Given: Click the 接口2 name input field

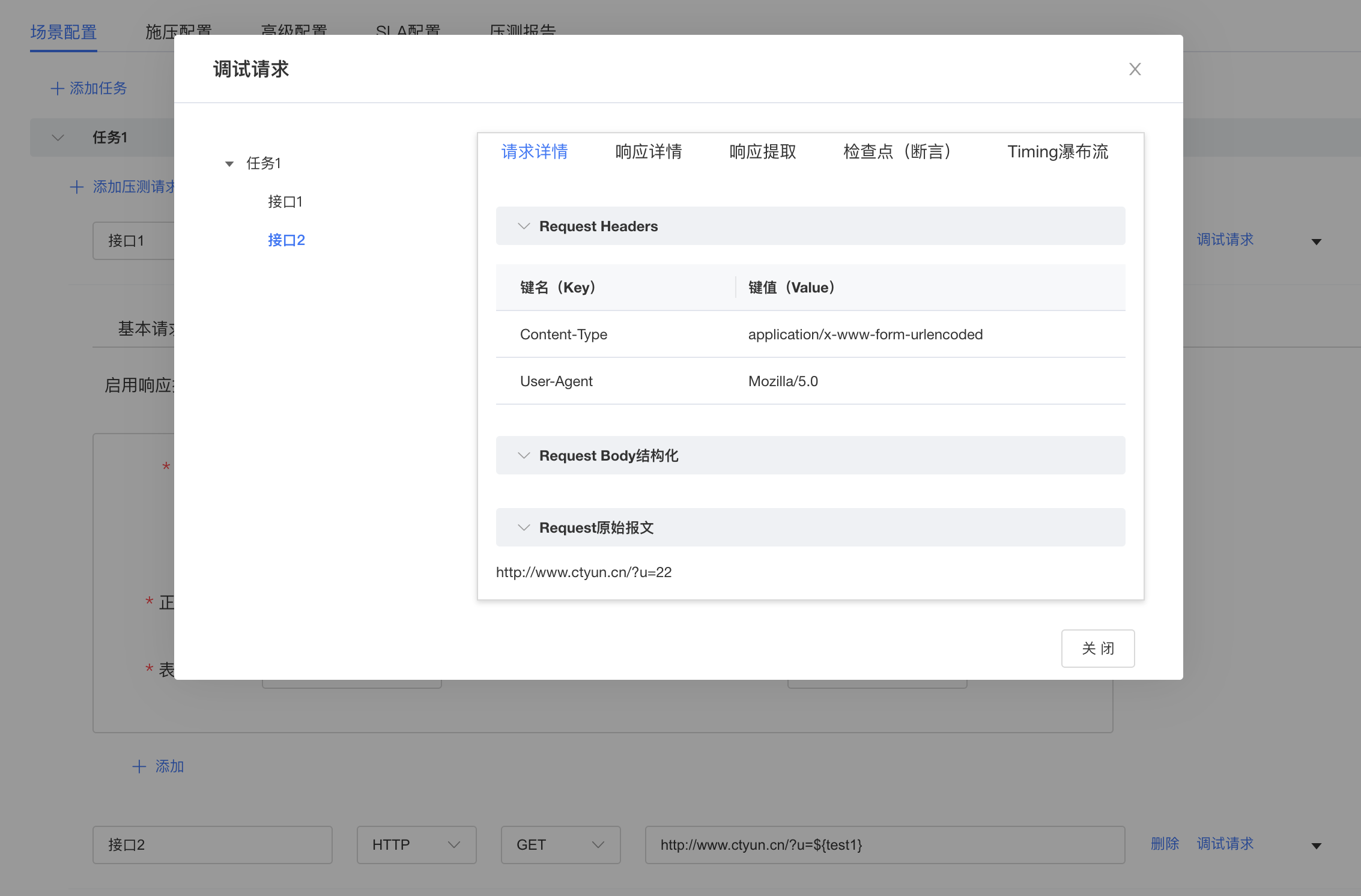Looking at the screenshot, I should 212,845.
